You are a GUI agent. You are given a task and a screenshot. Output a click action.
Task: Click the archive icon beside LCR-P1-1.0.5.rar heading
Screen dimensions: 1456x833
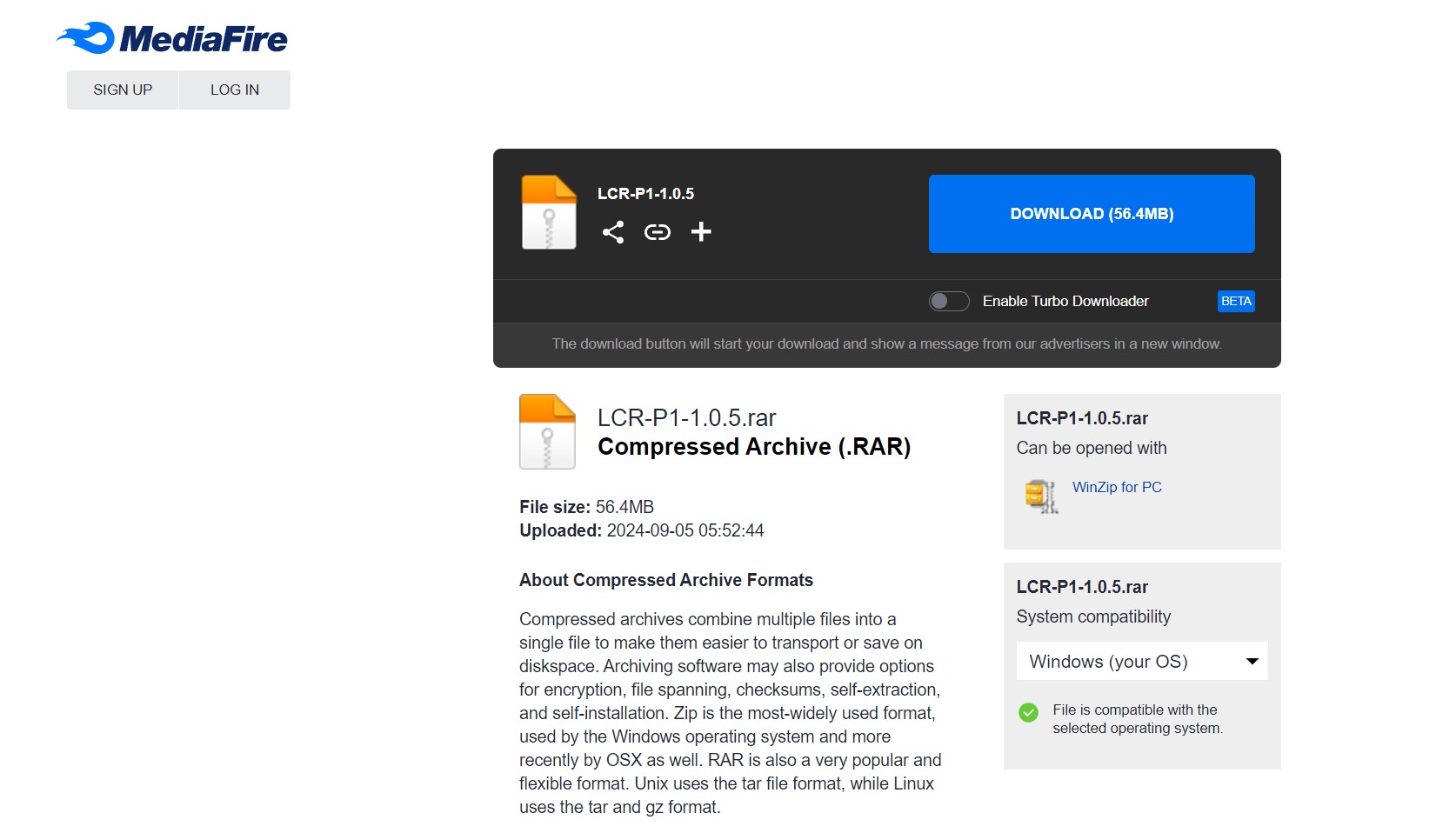pos(548,432)
